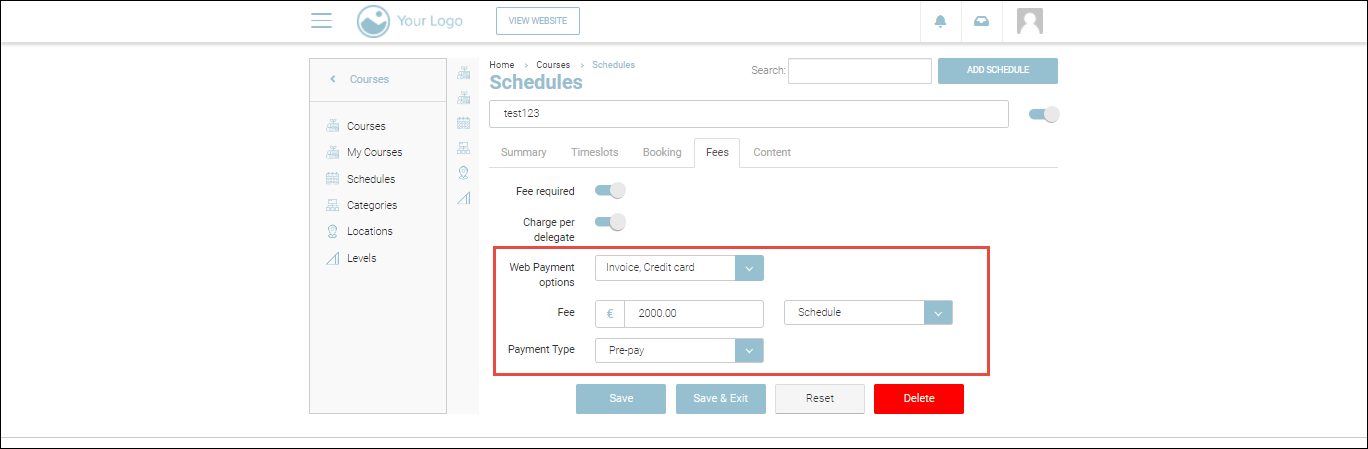1368x449 pixels.
Task: Click the Add Schedule button
Action: [997, 70]
